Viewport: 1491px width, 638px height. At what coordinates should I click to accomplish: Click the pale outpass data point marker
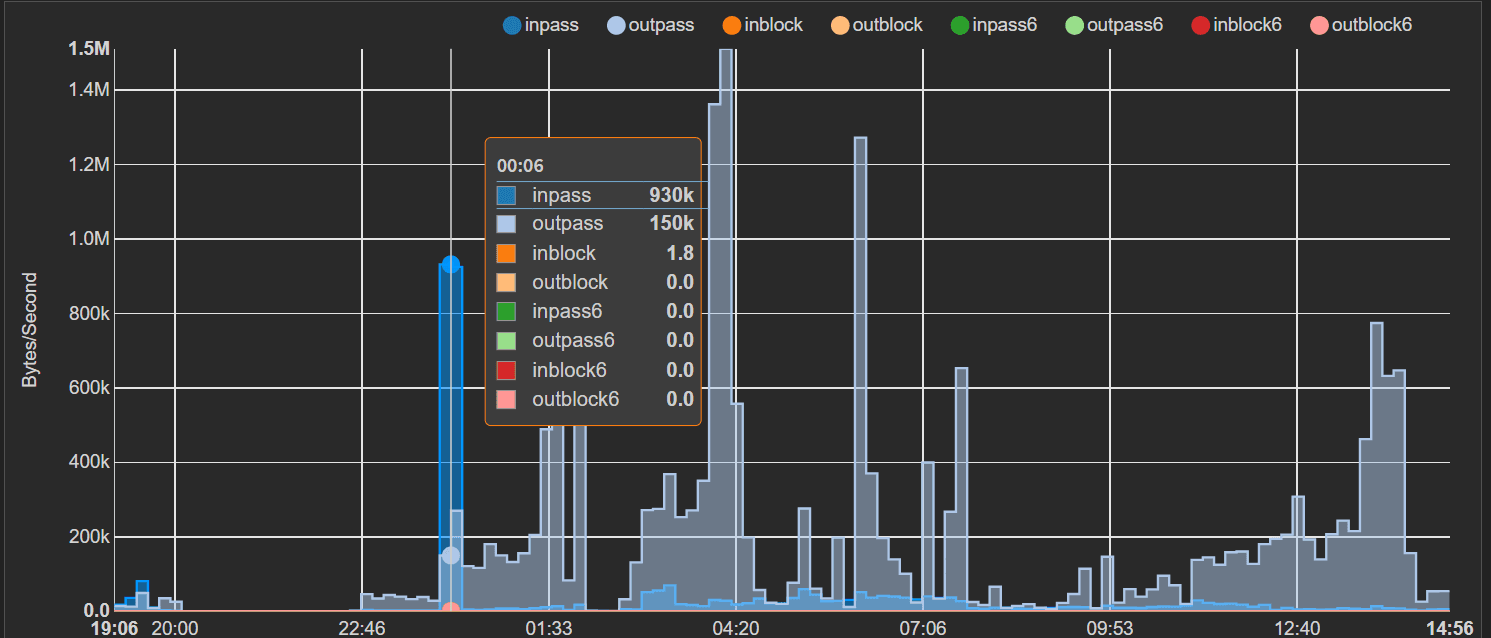point(451,555)
